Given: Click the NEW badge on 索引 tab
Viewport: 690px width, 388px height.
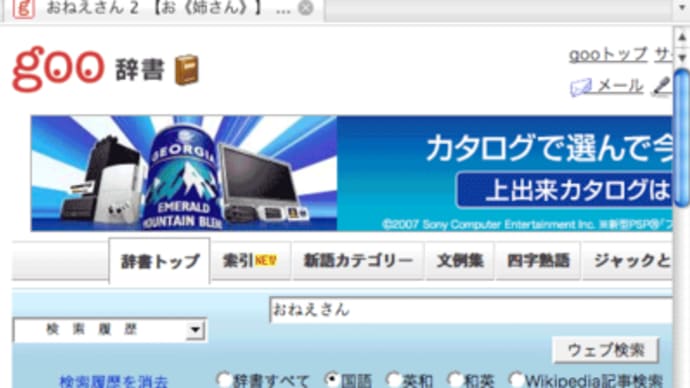Looking at the screenshot, I should (266, 260).
